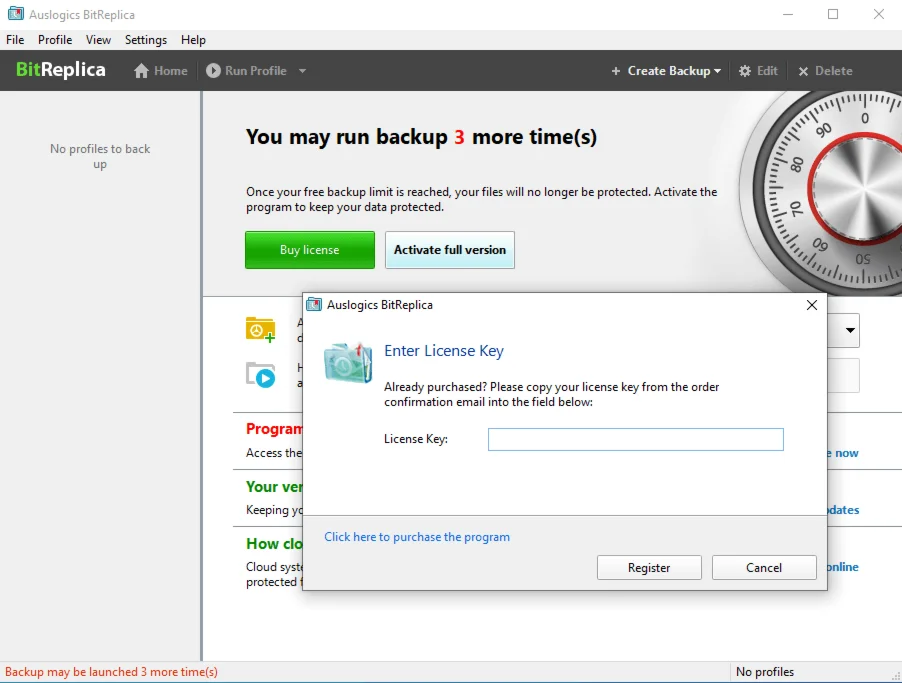The height and width of the screenshot is (683, 902).
Task: Click the plus icon beside Create Backup
Action: click(x=616, y=71)
